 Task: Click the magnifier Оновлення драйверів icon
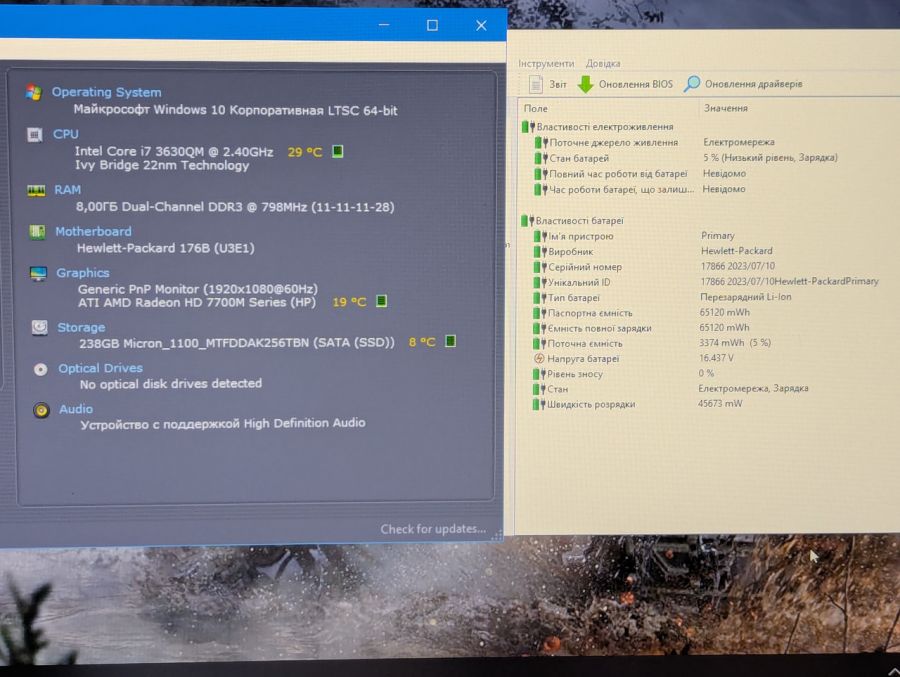tap(692, 84)
